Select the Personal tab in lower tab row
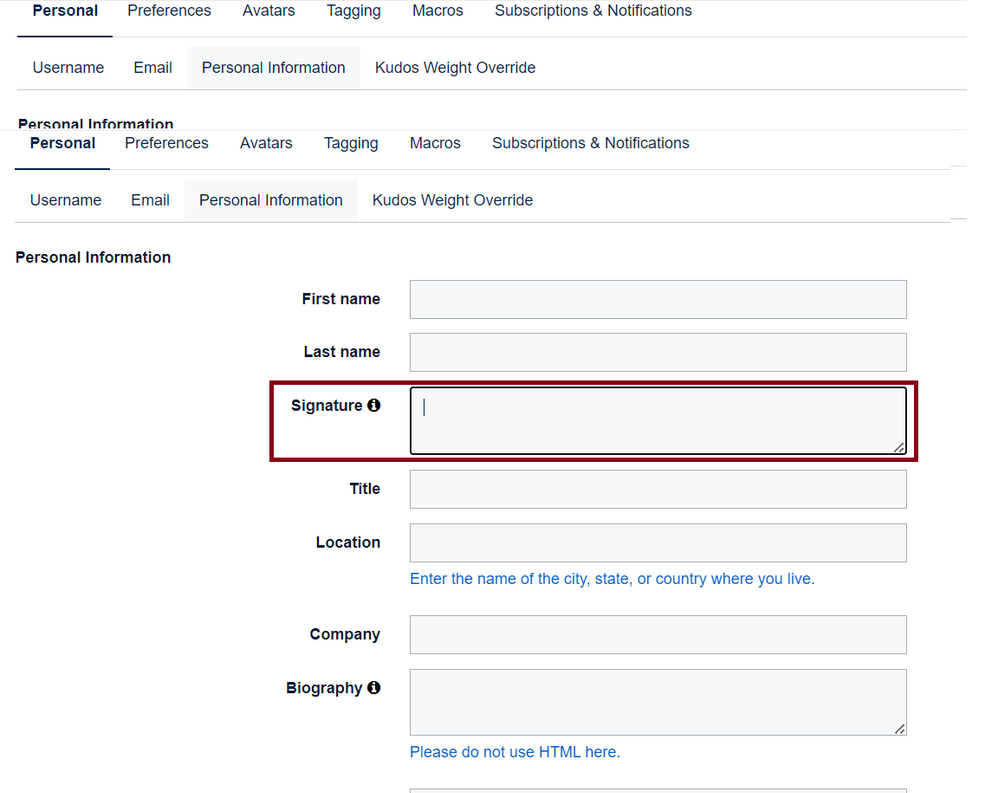This screenshot has height=793, width=998. (x=62, y=143)
